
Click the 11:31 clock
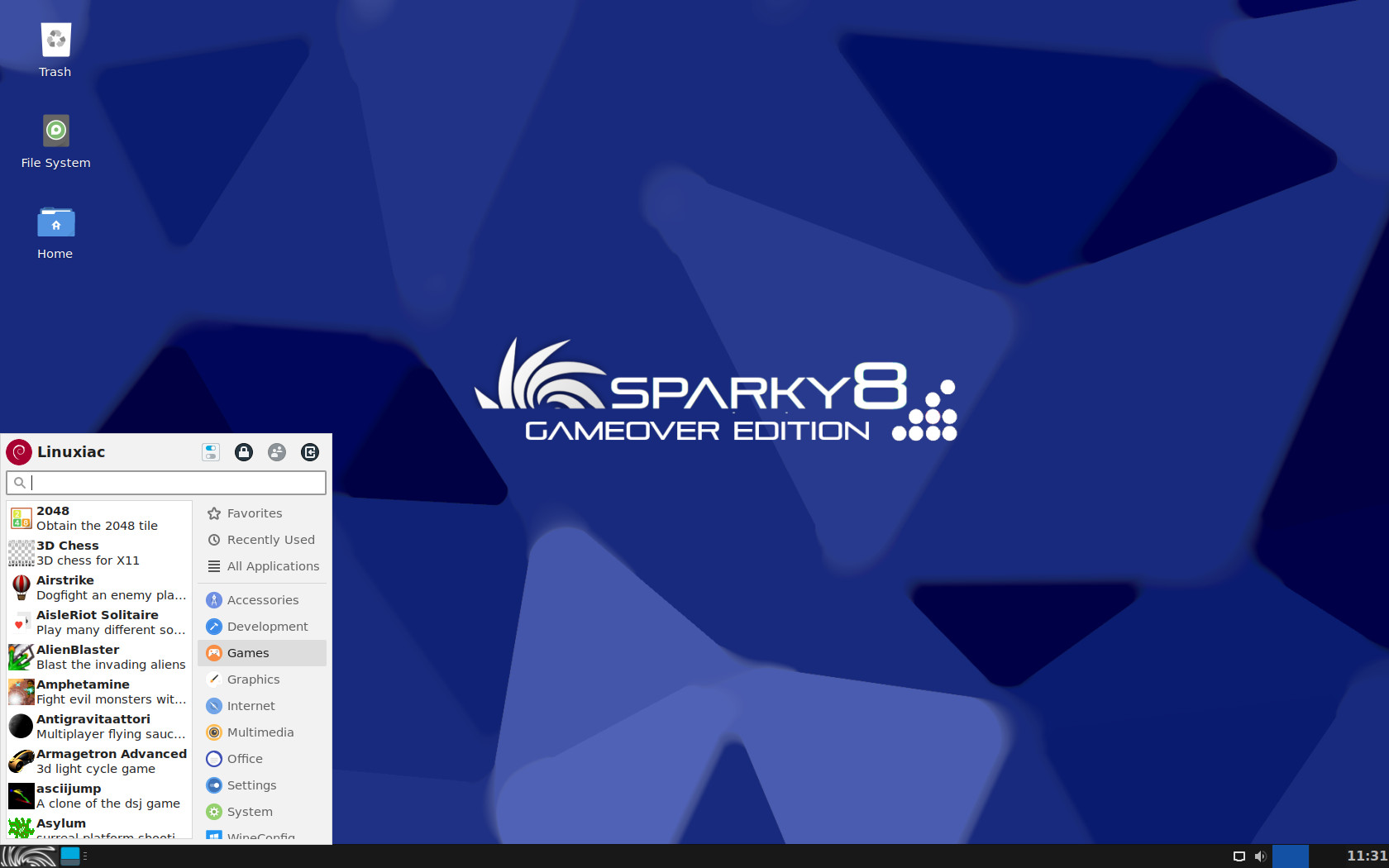[x=1367, y=856]
